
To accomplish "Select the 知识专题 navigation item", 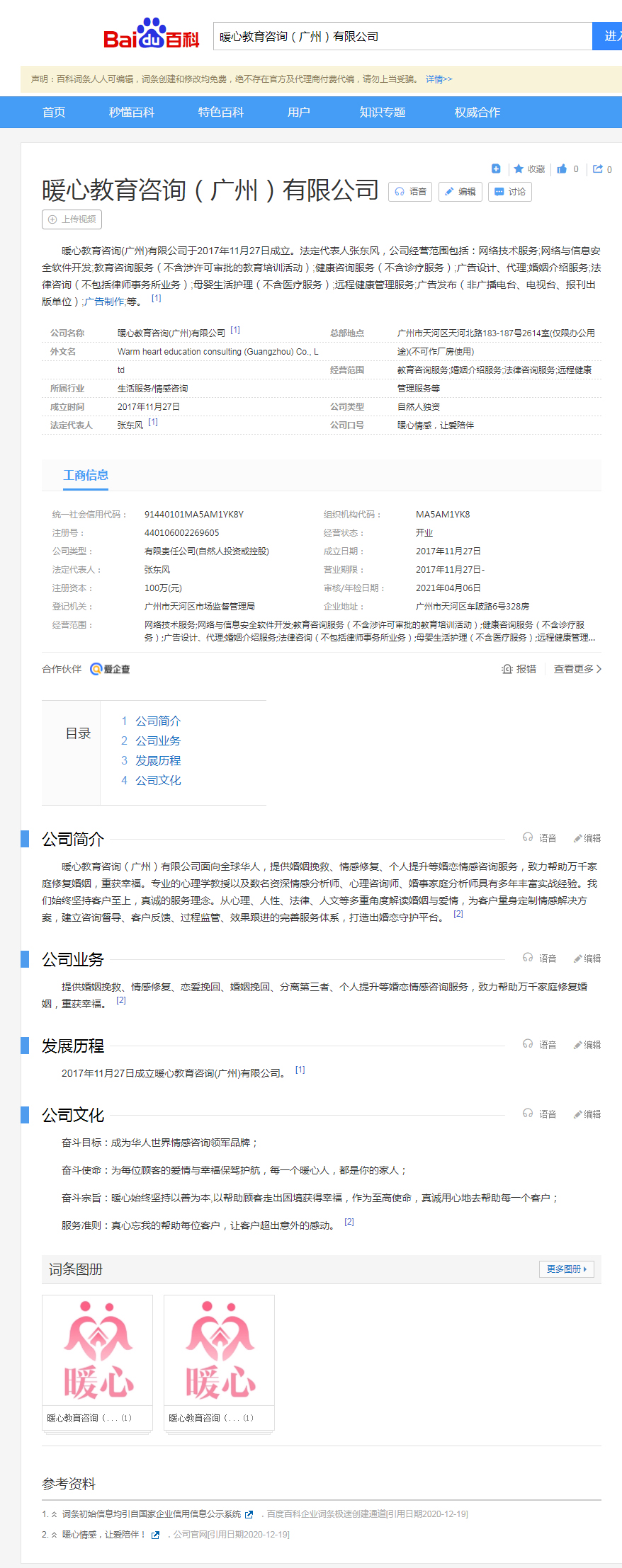I will [x=382, y=113].
